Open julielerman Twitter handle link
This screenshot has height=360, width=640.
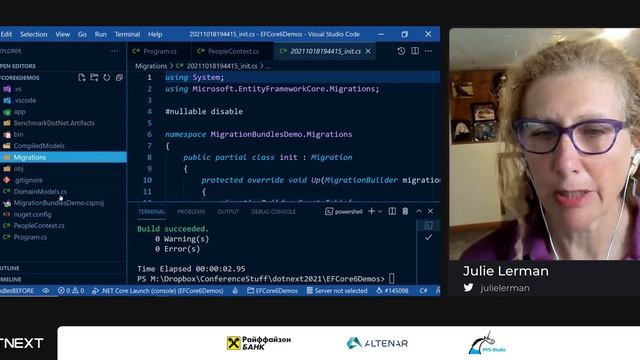pos(505,288)
